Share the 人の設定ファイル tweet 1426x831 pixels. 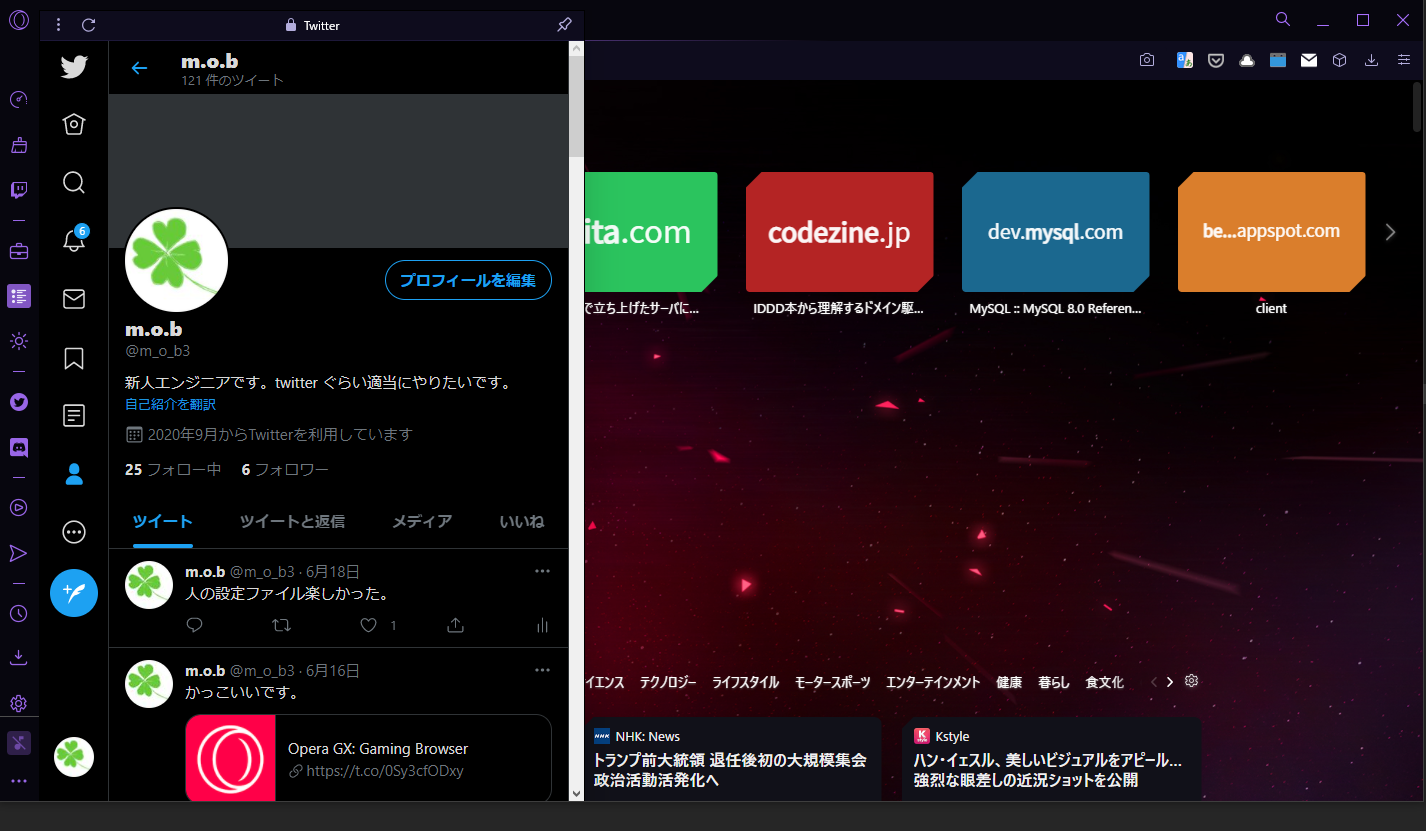click(x=455, y=625)
